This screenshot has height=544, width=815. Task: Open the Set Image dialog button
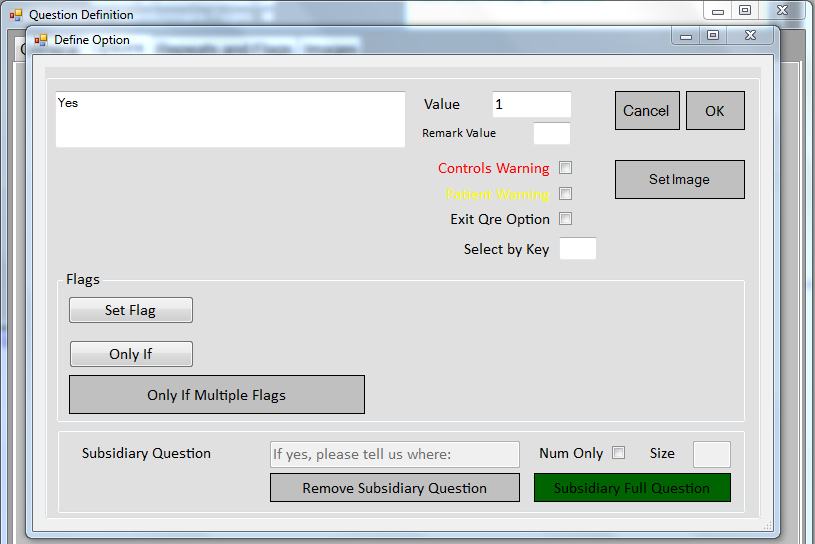[679, 180]
